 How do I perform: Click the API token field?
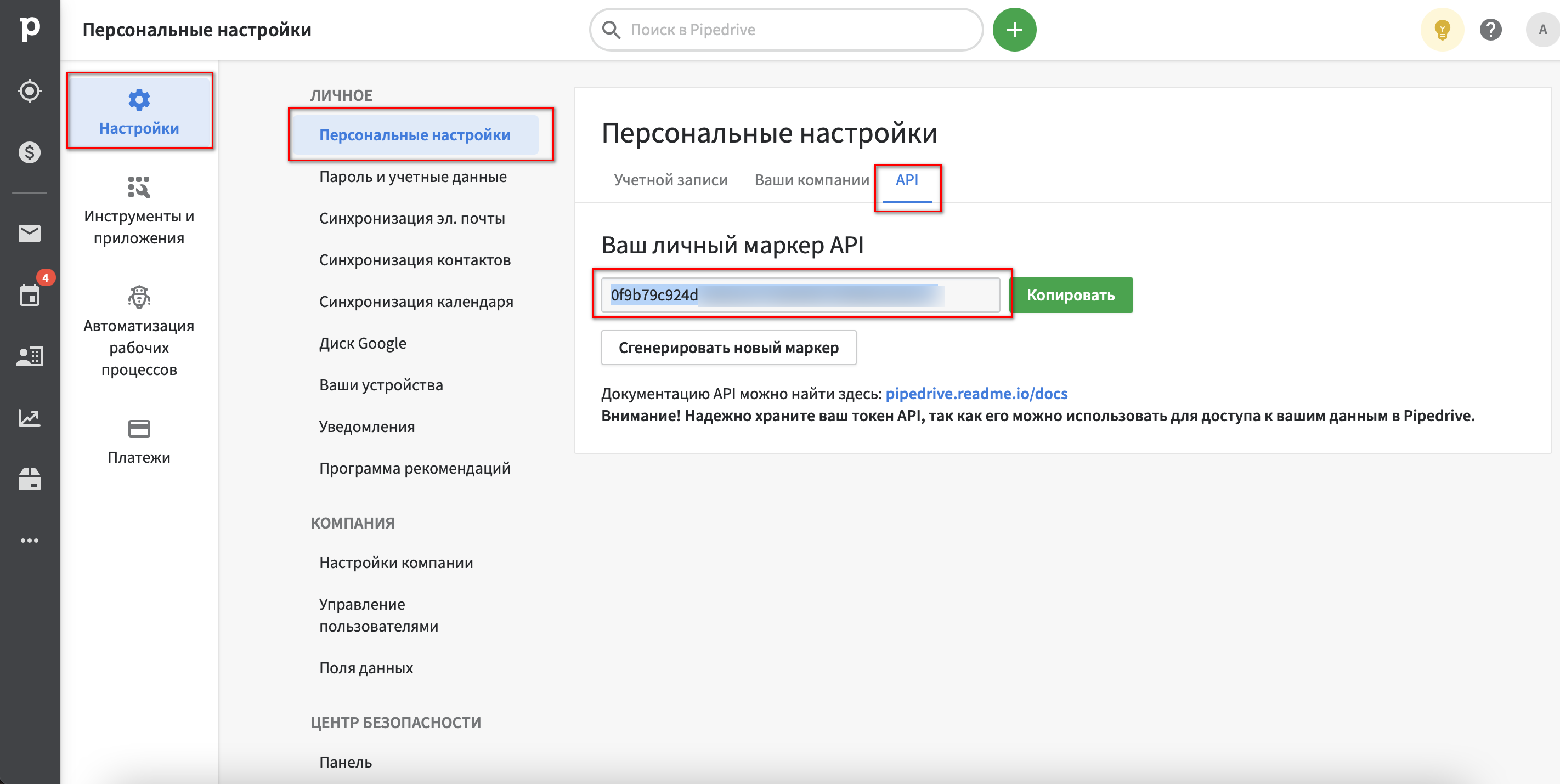click(x=800, y=295)
